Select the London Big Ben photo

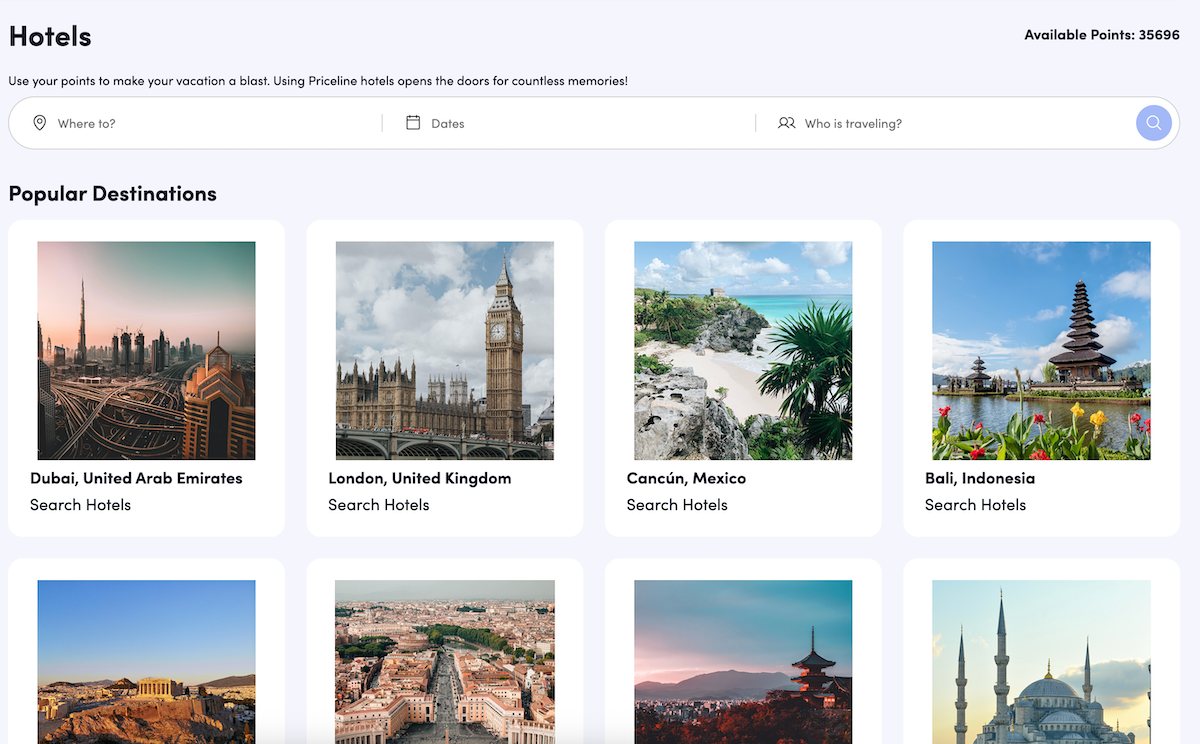(x=444, y=350)
